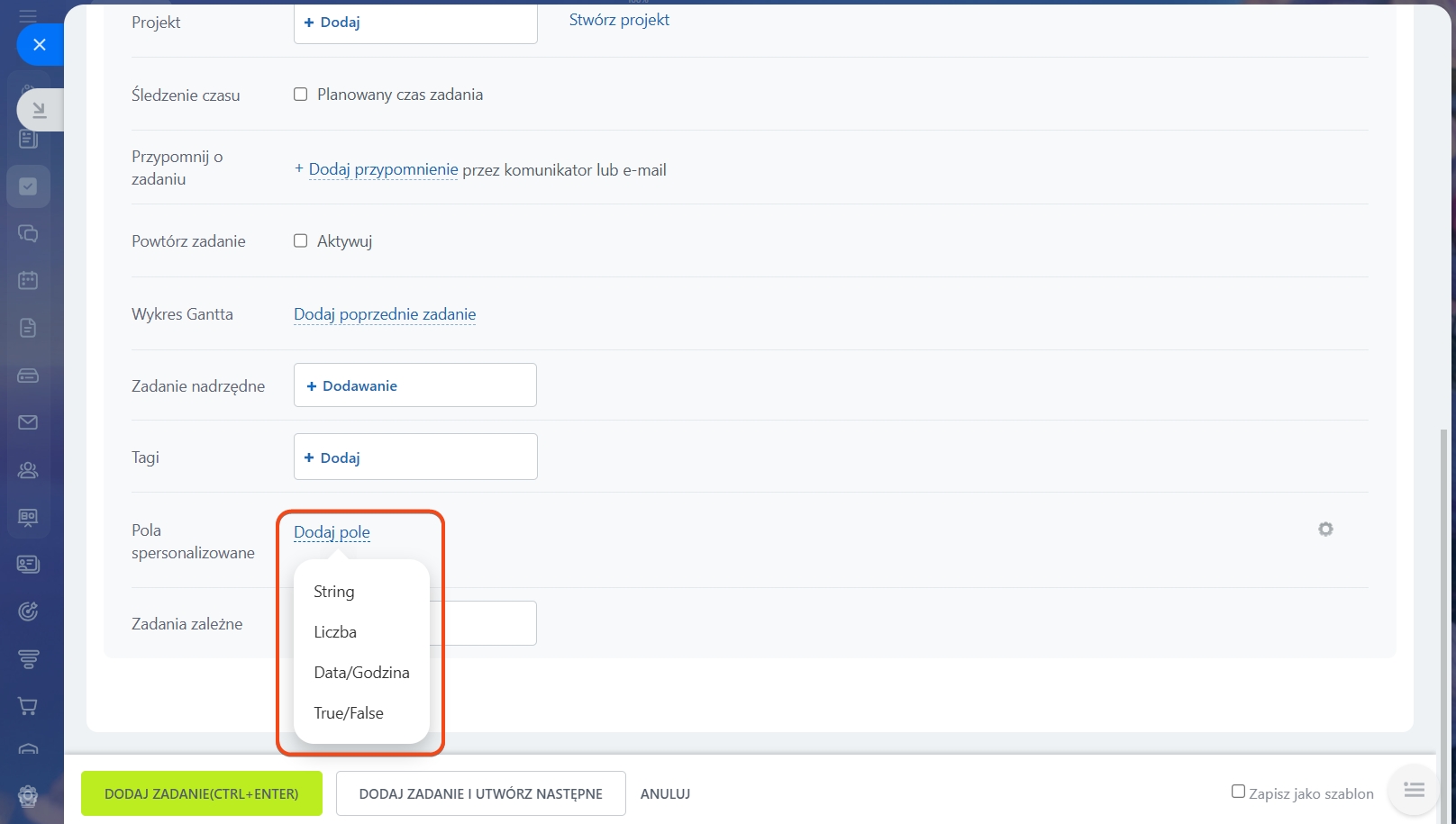Click Dodaj poprzednie zadanie link
The width and height of the screenshot is (1456, 824).
(x=385, y=314)
